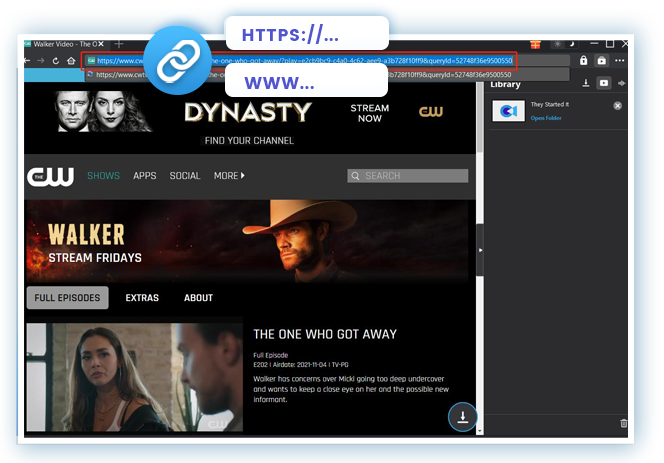The width and height of the screenshot is (664, 463).
Task: Open the video library box icon
Action: coord(601,61)
